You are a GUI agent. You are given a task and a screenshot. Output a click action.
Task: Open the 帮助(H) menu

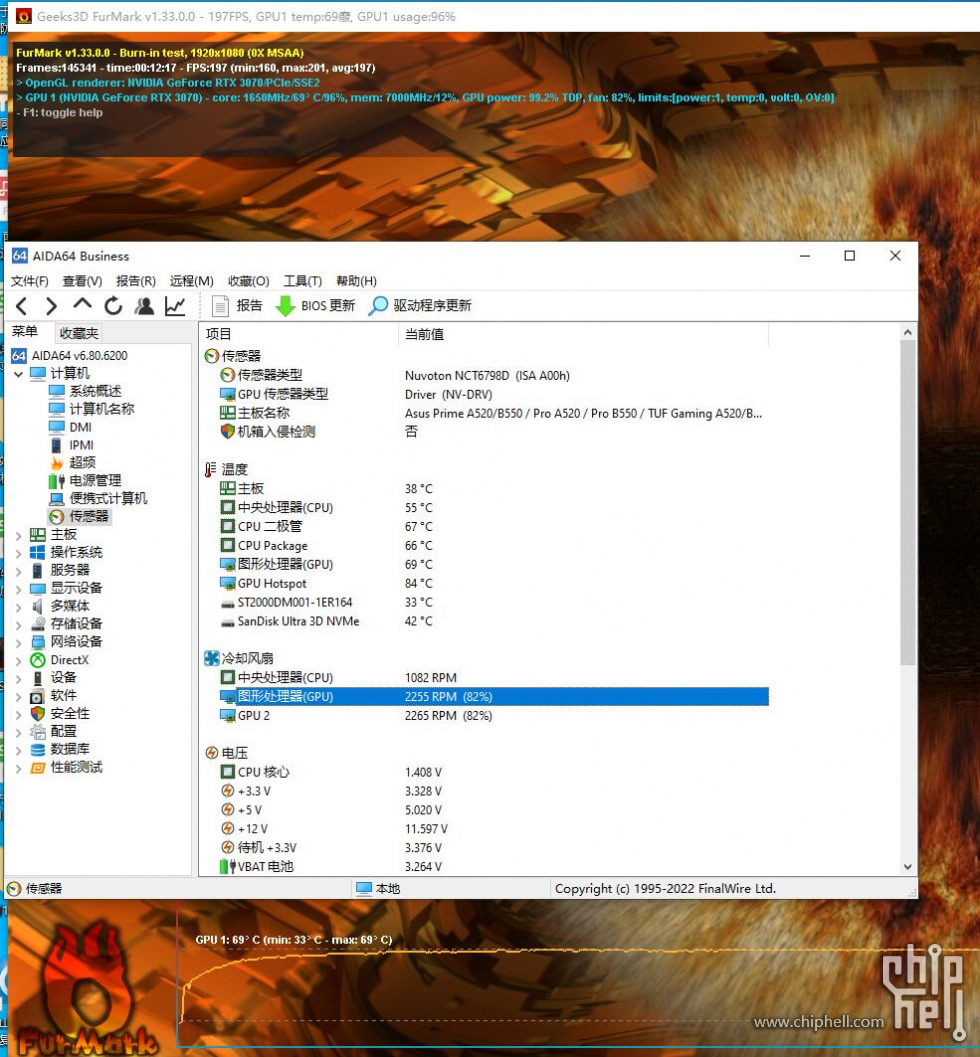pyautogui.click(x=357, y=281)
